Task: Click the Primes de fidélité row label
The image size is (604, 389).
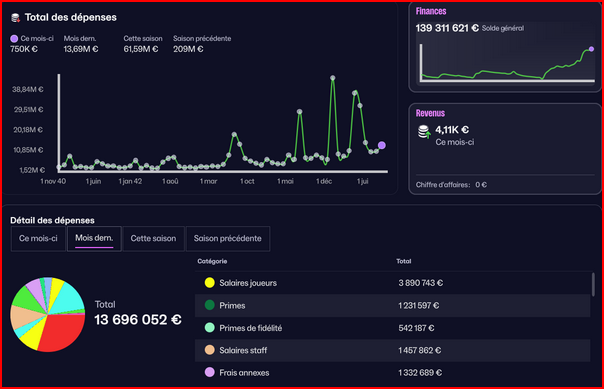Action: click(251, 328)
